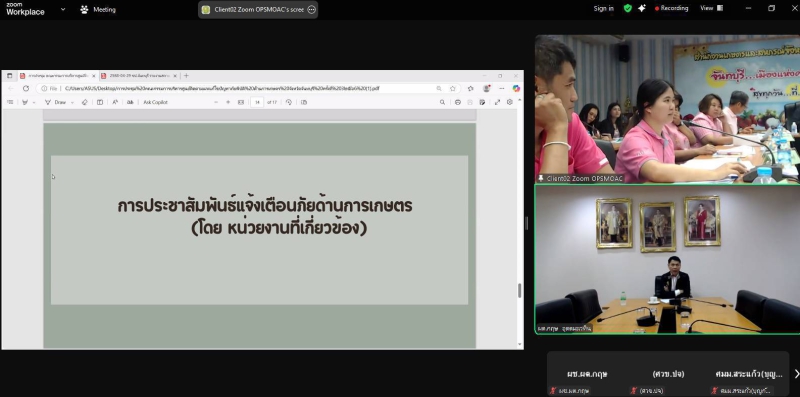Image resolution: width=800 pixels, height=397 pixels.
Task: Switch to the second PDF browser tab
Action: click(139, 76)
